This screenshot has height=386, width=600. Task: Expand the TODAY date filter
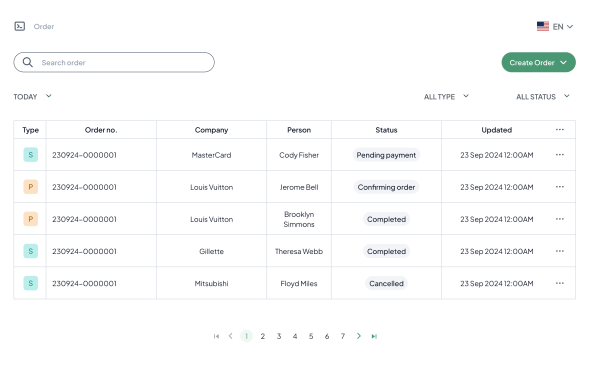pos(33,96)
